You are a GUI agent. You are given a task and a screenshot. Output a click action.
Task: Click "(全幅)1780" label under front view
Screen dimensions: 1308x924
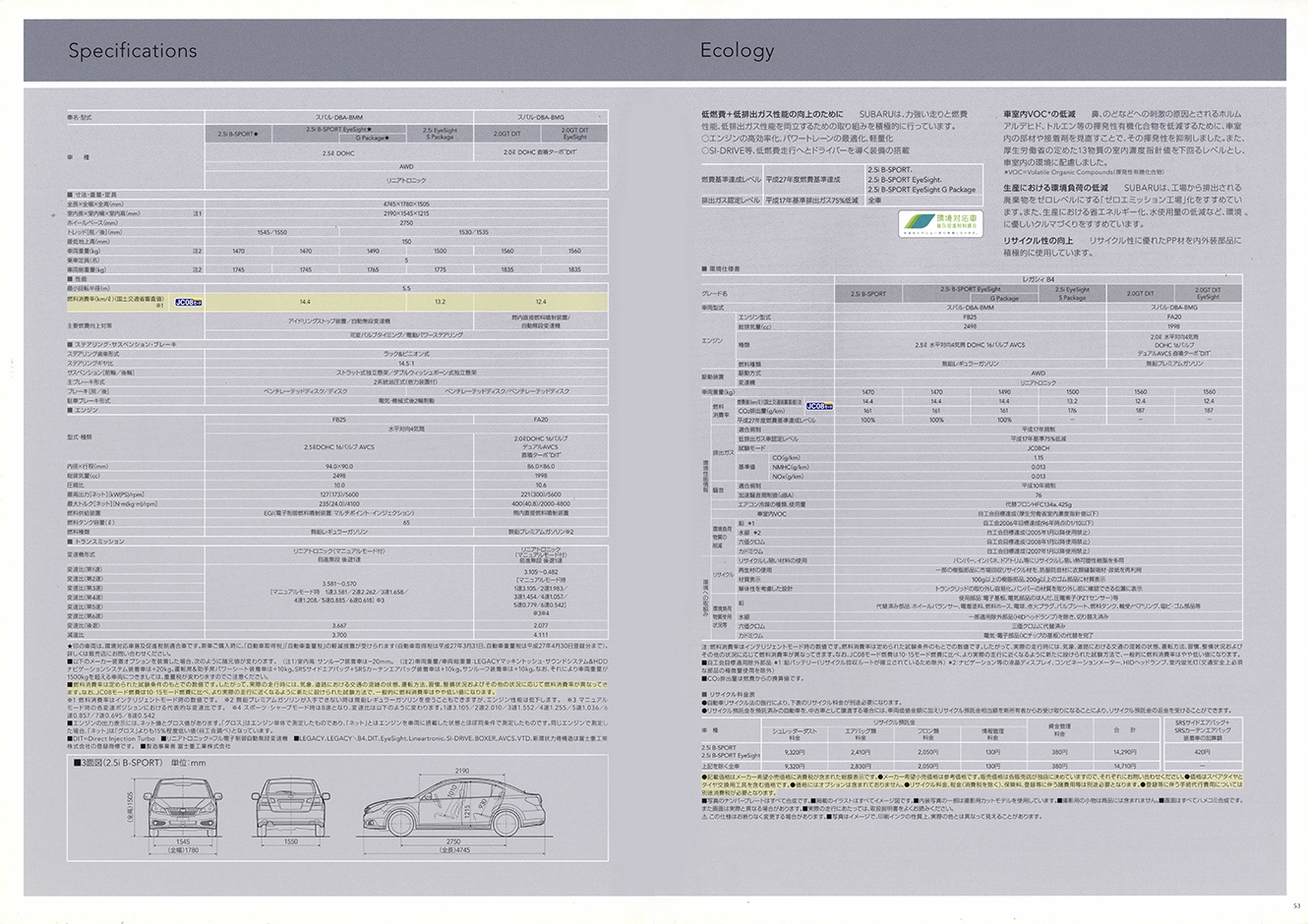point(183,849)
